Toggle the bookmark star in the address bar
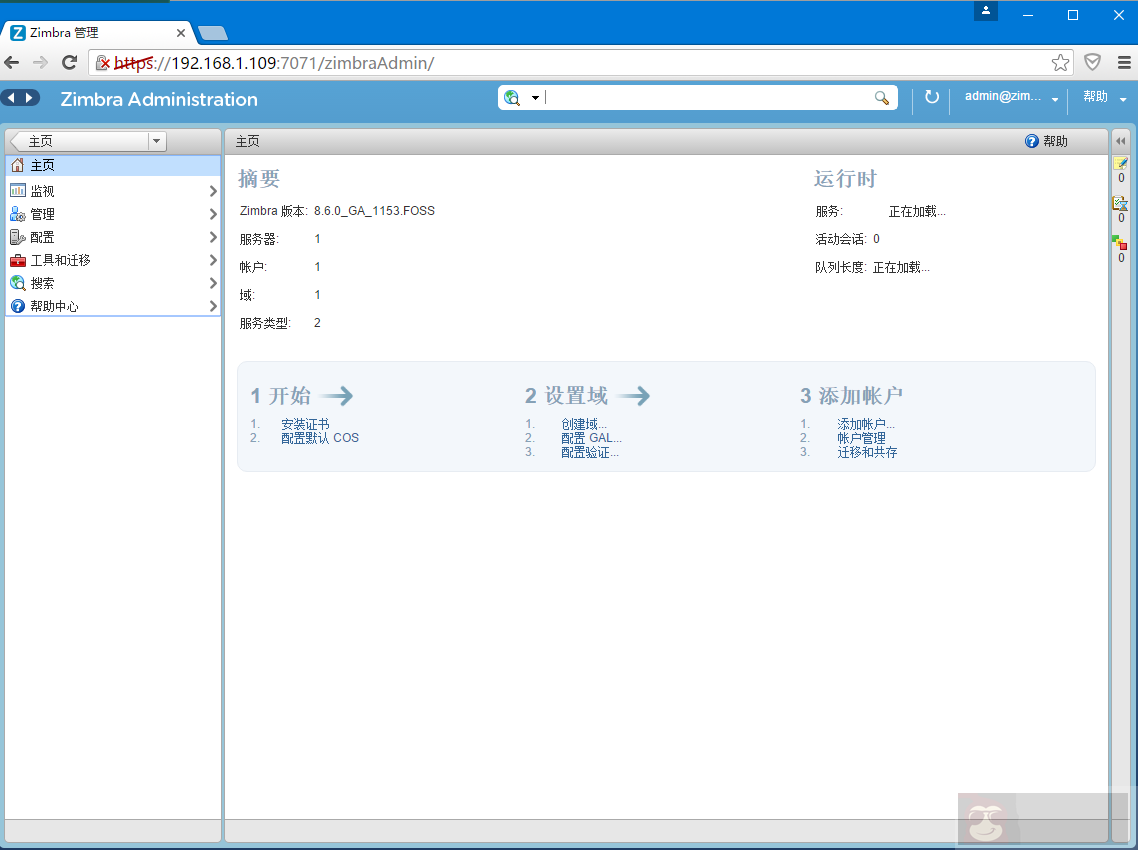Screen dimensions: 1138x850 pyautogui.click(x=1060, y=61)
